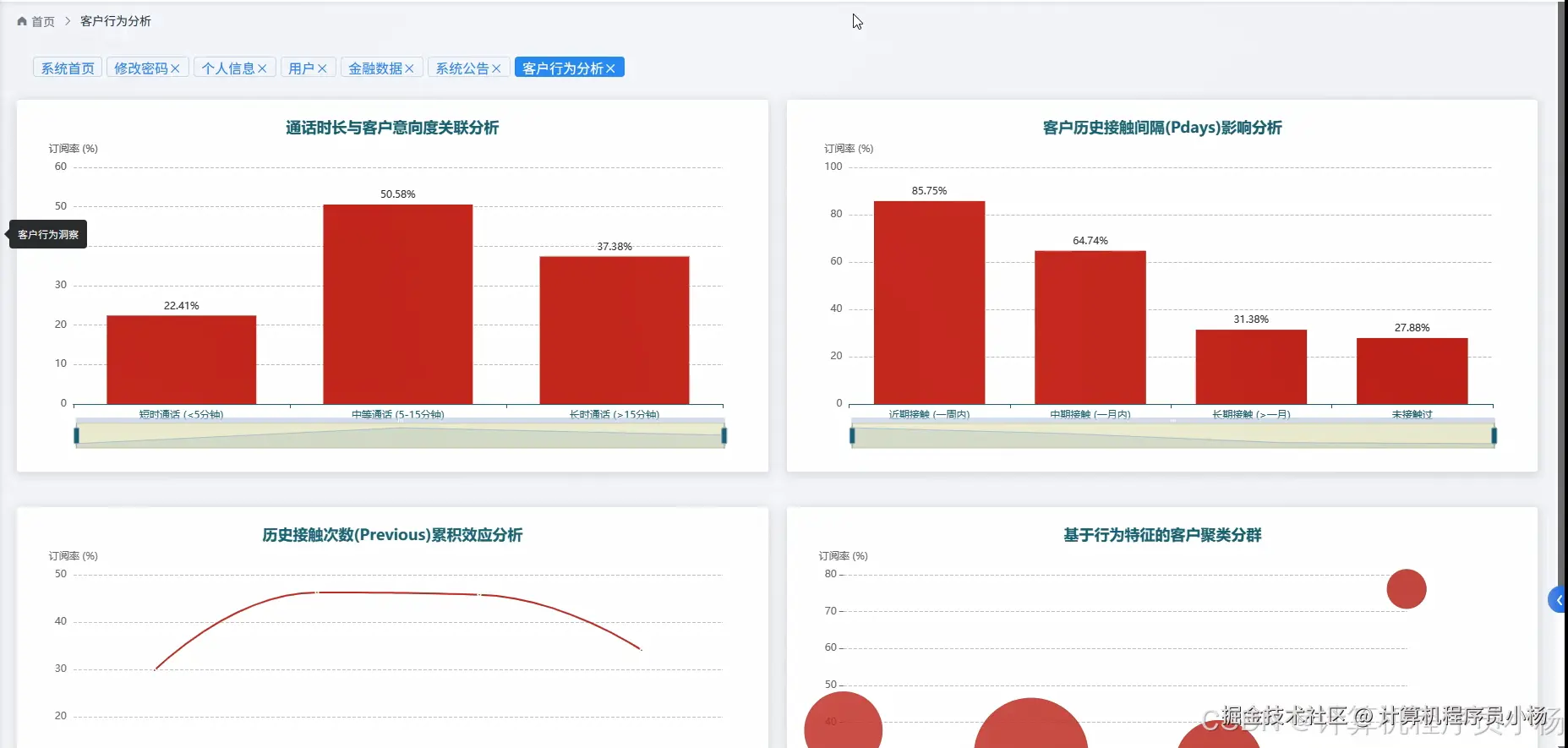
Task: Click 订阅率 (%) label on Previous chart
Action: [x=74, y=556]
